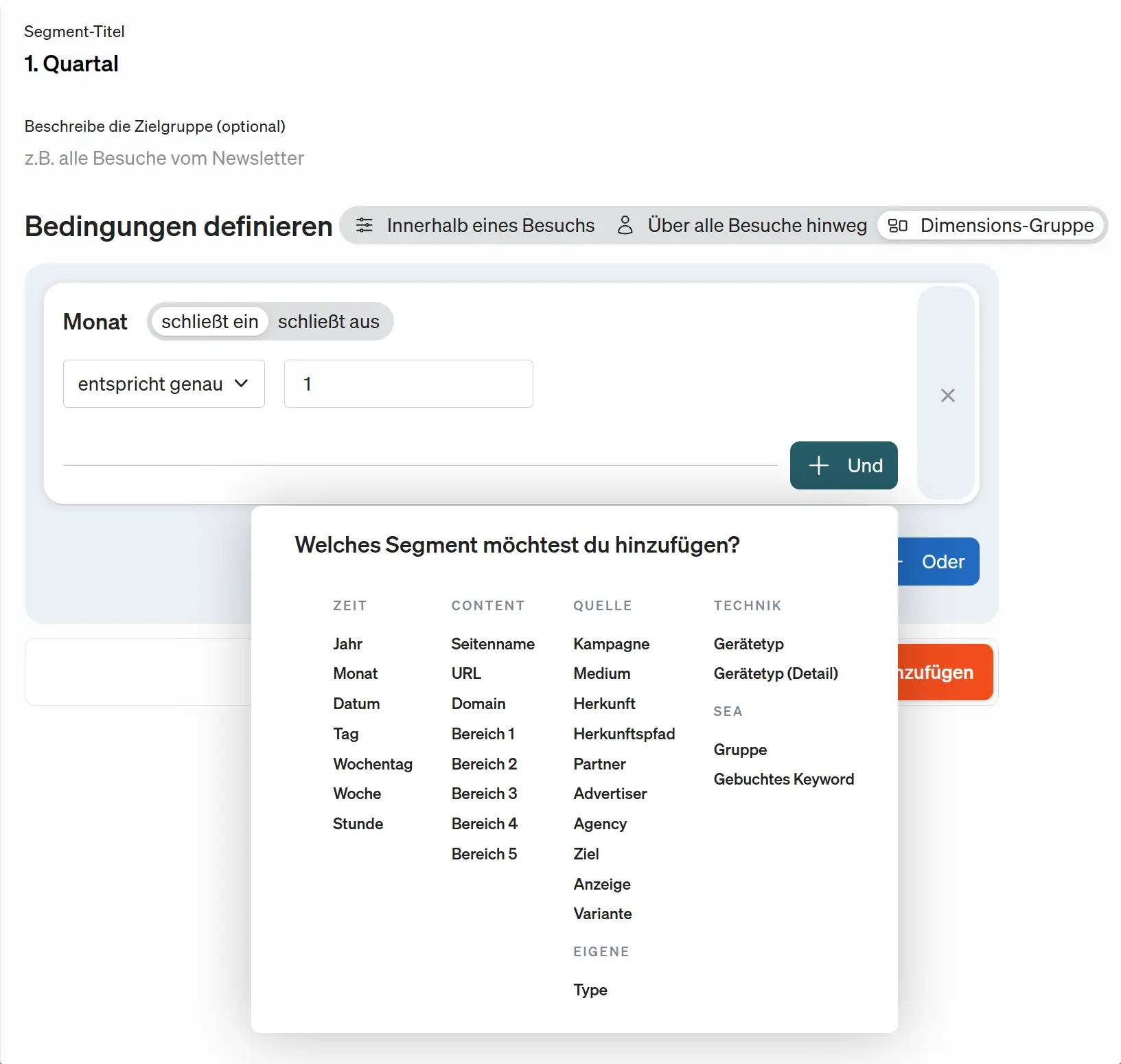Choose "Gebuchtes Keyword" under SEA

click(x=784, y=779)
